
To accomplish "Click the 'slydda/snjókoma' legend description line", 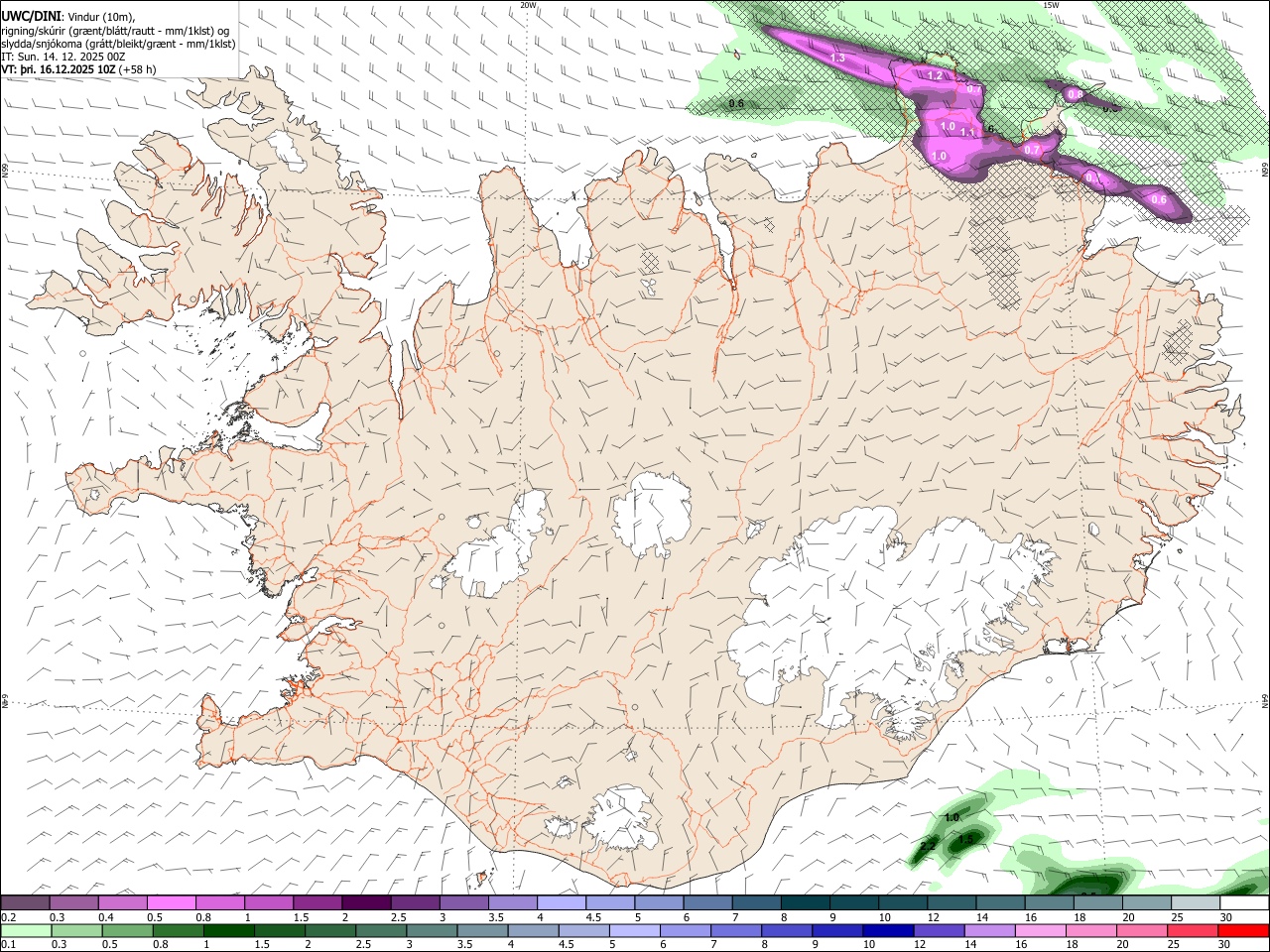I will point(118,43).
